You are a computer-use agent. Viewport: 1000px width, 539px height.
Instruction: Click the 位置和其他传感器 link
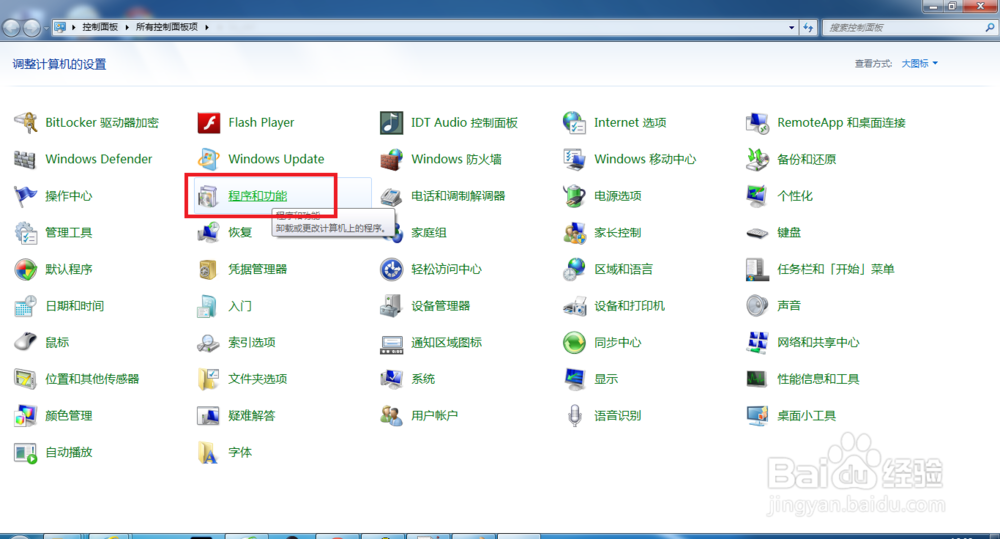pyautogui.click(x=92, y=379)
